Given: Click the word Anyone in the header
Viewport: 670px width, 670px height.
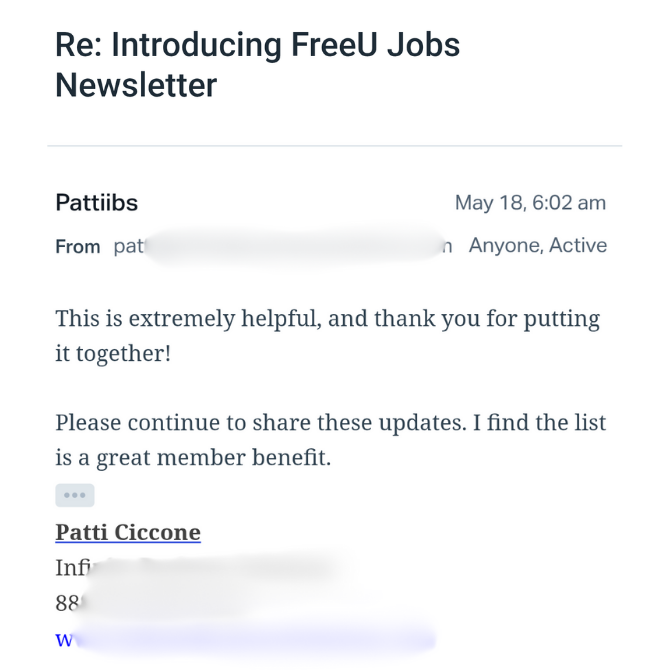Looking at the screenshot, I should (x=504, y=245).
